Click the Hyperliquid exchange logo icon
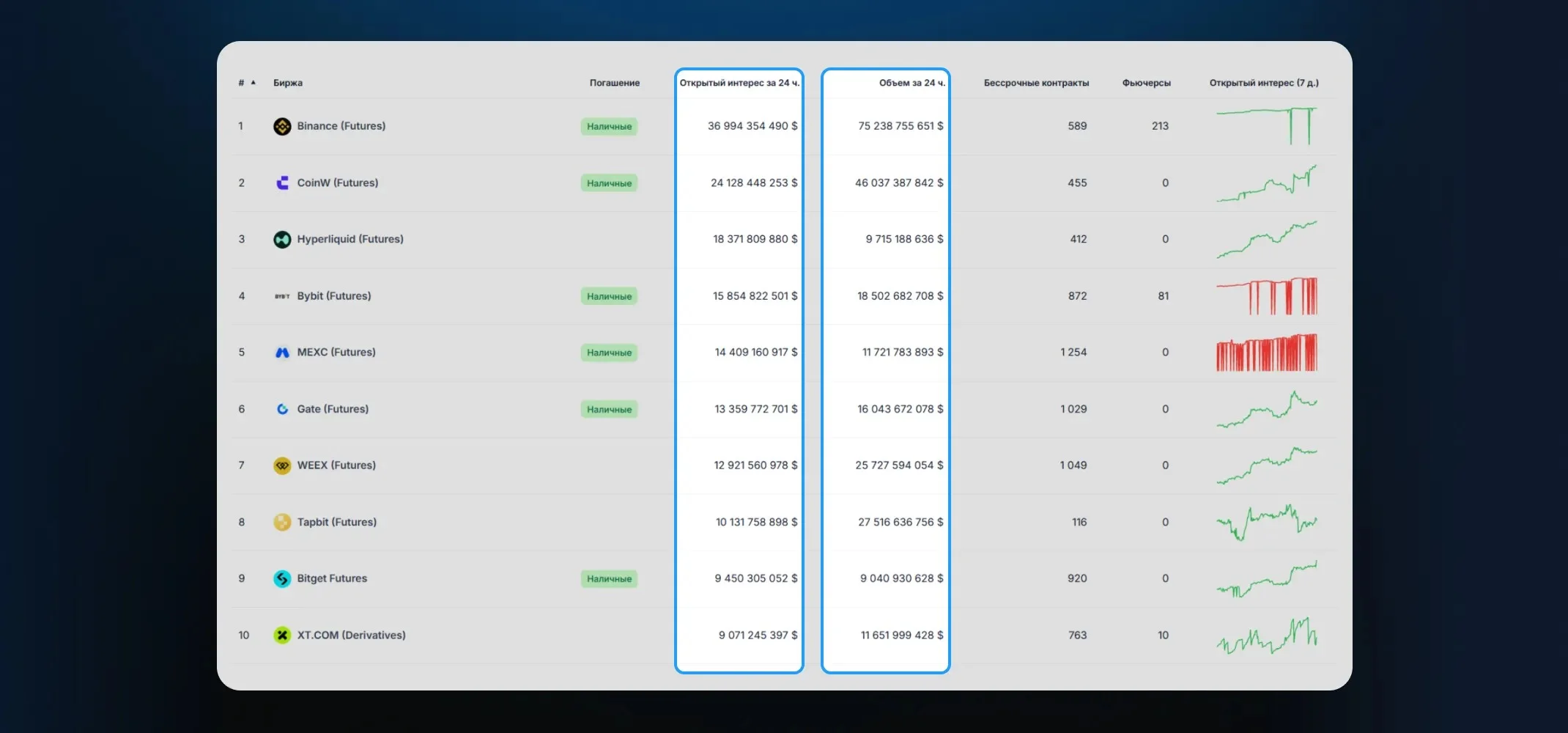This screenshot has width=1568, height=733. (x=282, y=240)
